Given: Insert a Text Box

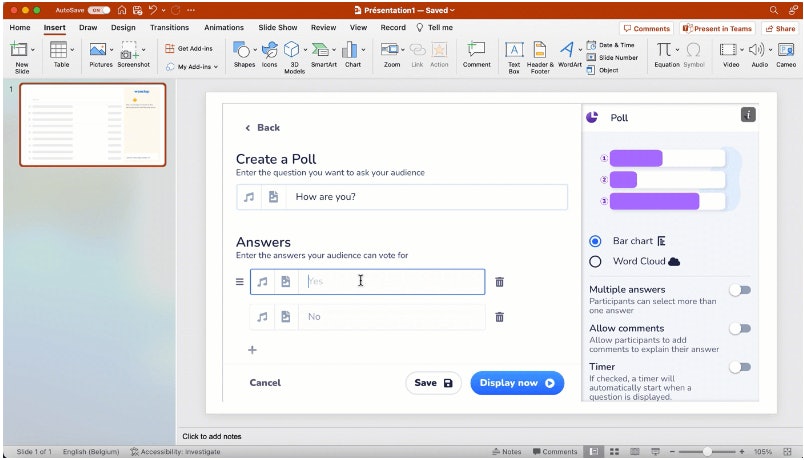Looking at the screenshot, I should point(514,57).
